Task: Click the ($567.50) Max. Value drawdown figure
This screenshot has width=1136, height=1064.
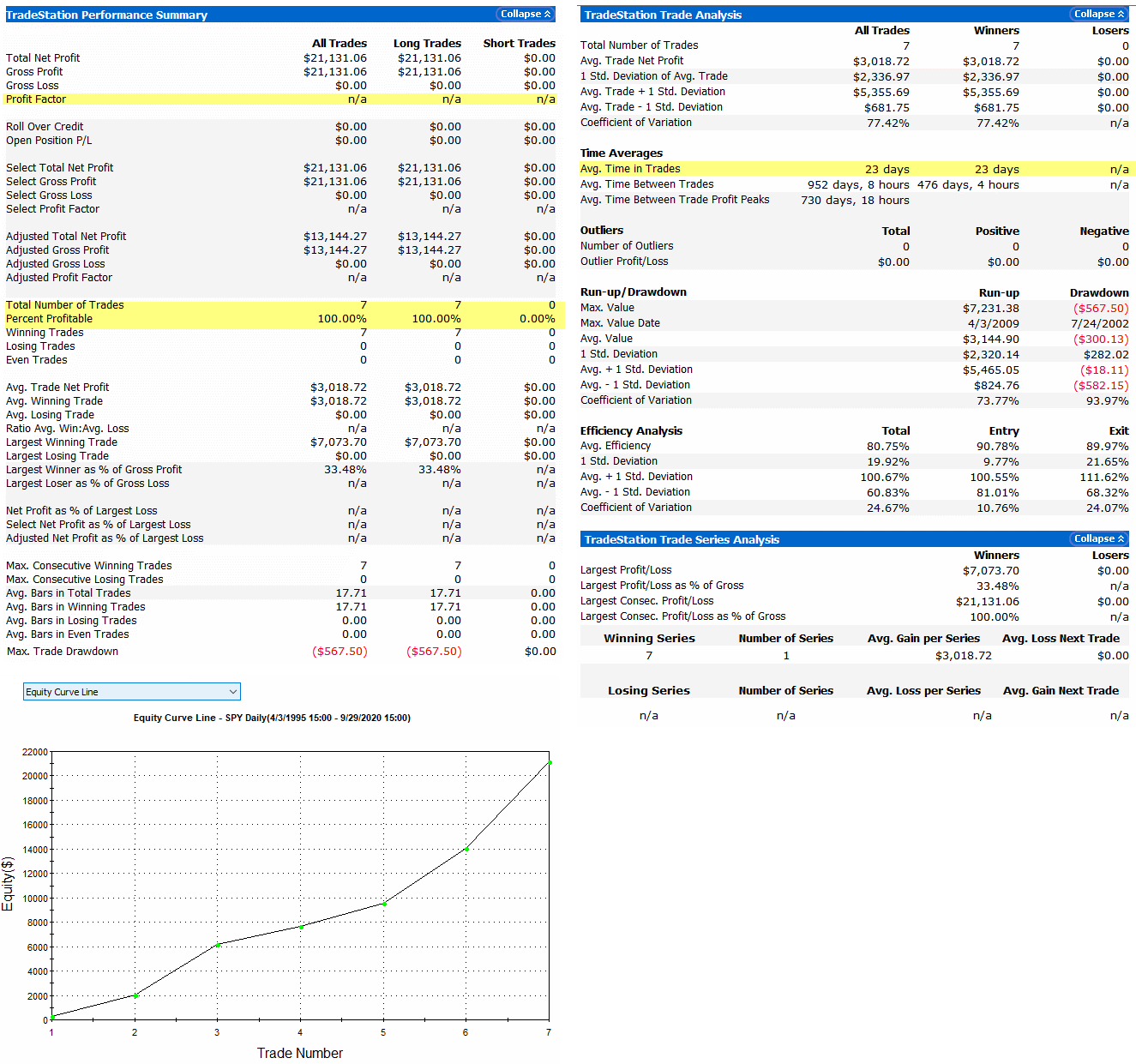Action: click(1101, 309)
